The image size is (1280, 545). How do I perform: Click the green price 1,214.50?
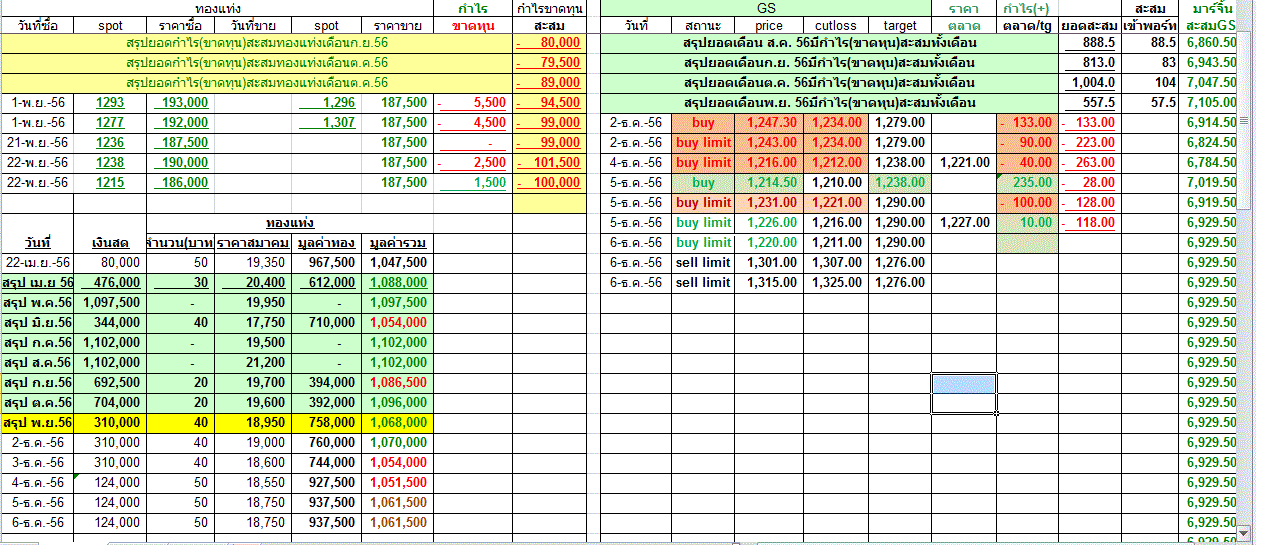point(769,183)
